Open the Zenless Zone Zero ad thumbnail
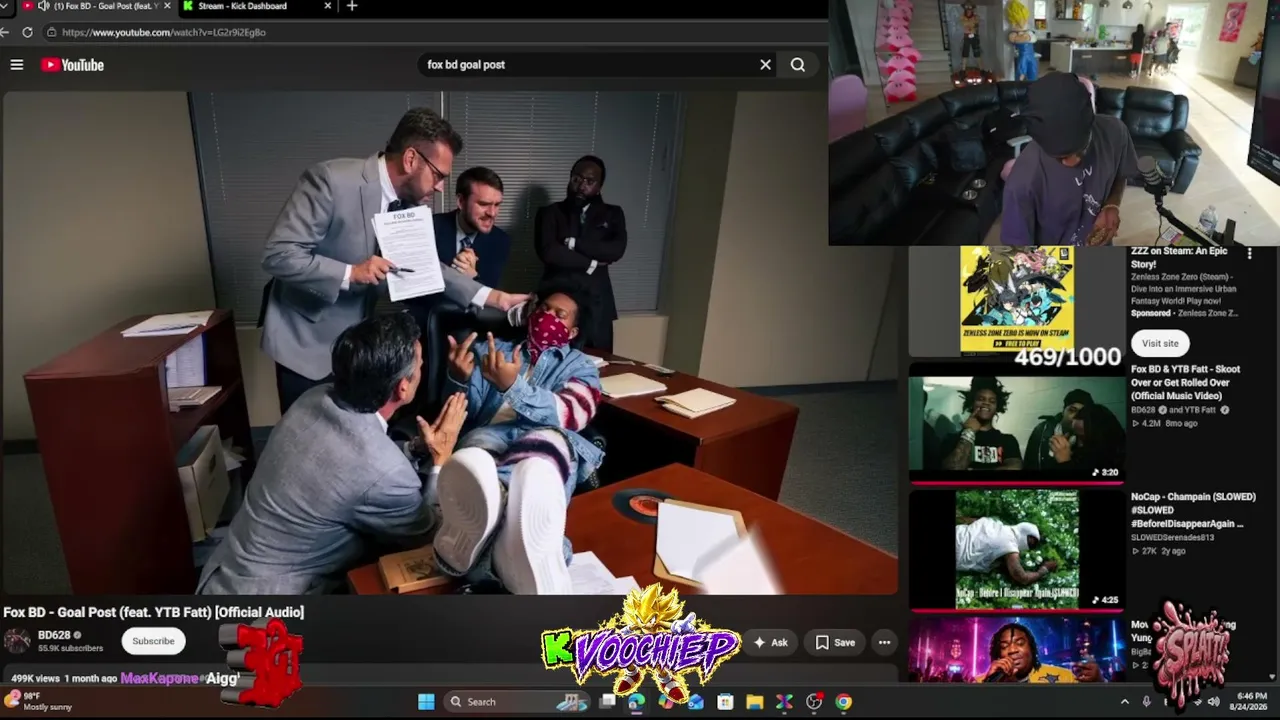This screenshot has height=720, width=1280. tap(1017, 300)
